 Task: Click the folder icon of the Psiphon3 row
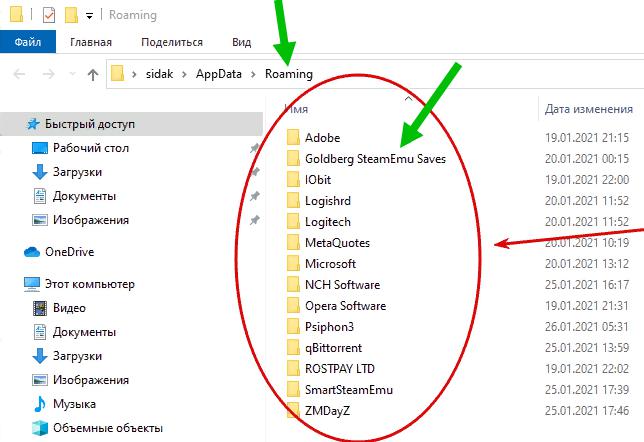pos(293,327)
